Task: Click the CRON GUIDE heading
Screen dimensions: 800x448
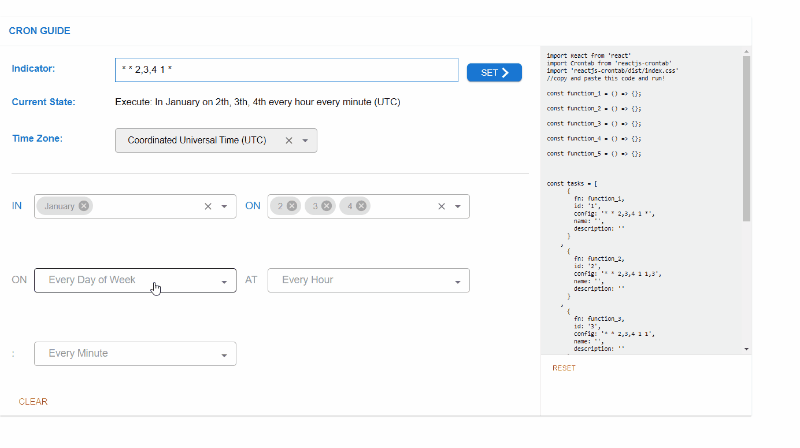Action: pos(40,31)
